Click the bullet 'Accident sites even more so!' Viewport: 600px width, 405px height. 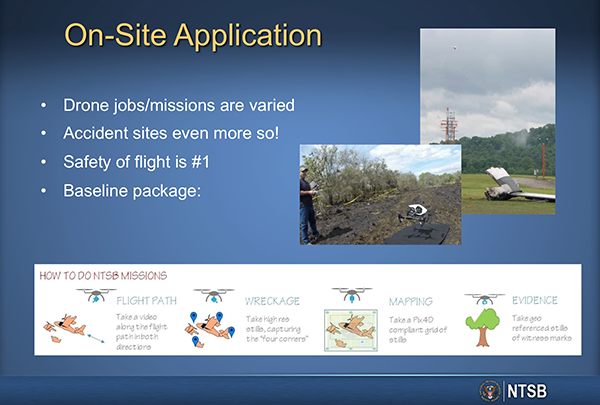tap(171, 133)
